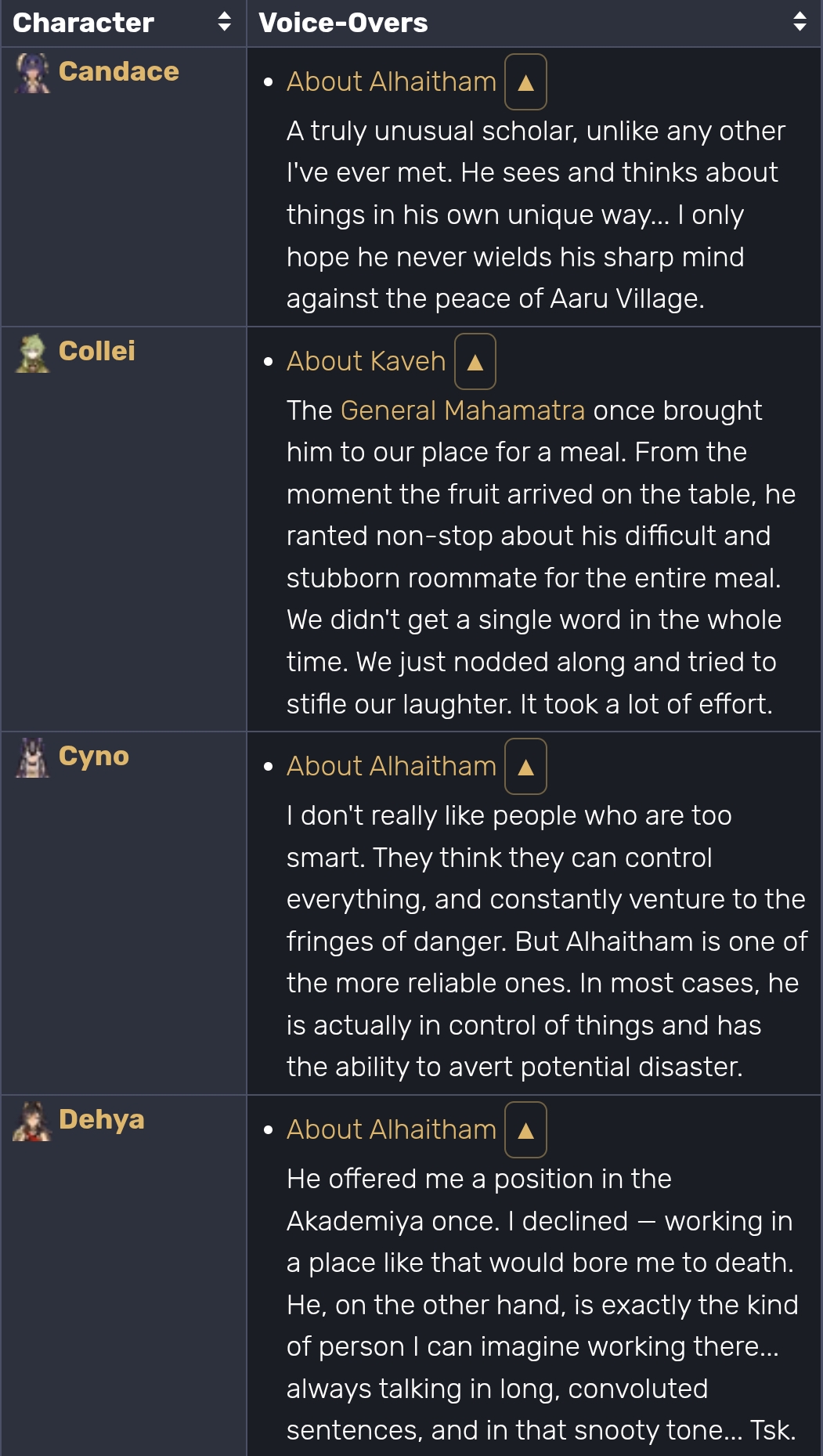This screenshot has height=1456, width=823.
Task: Click Cyno's character portrait icon
Action: click(33, 757)
